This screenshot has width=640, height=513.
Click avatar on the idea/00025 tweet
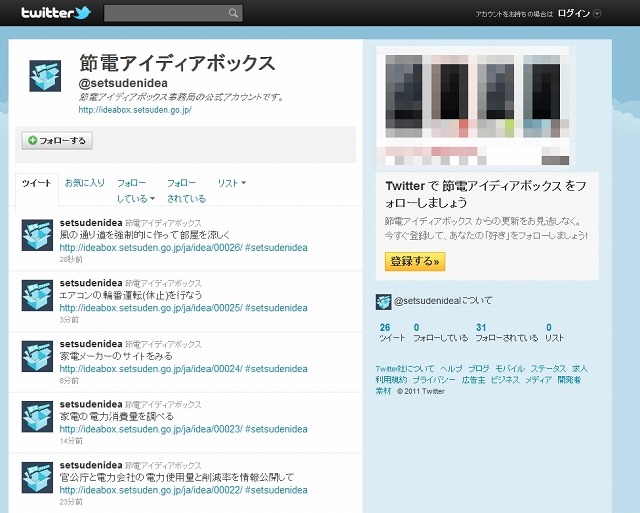point(37,295)
